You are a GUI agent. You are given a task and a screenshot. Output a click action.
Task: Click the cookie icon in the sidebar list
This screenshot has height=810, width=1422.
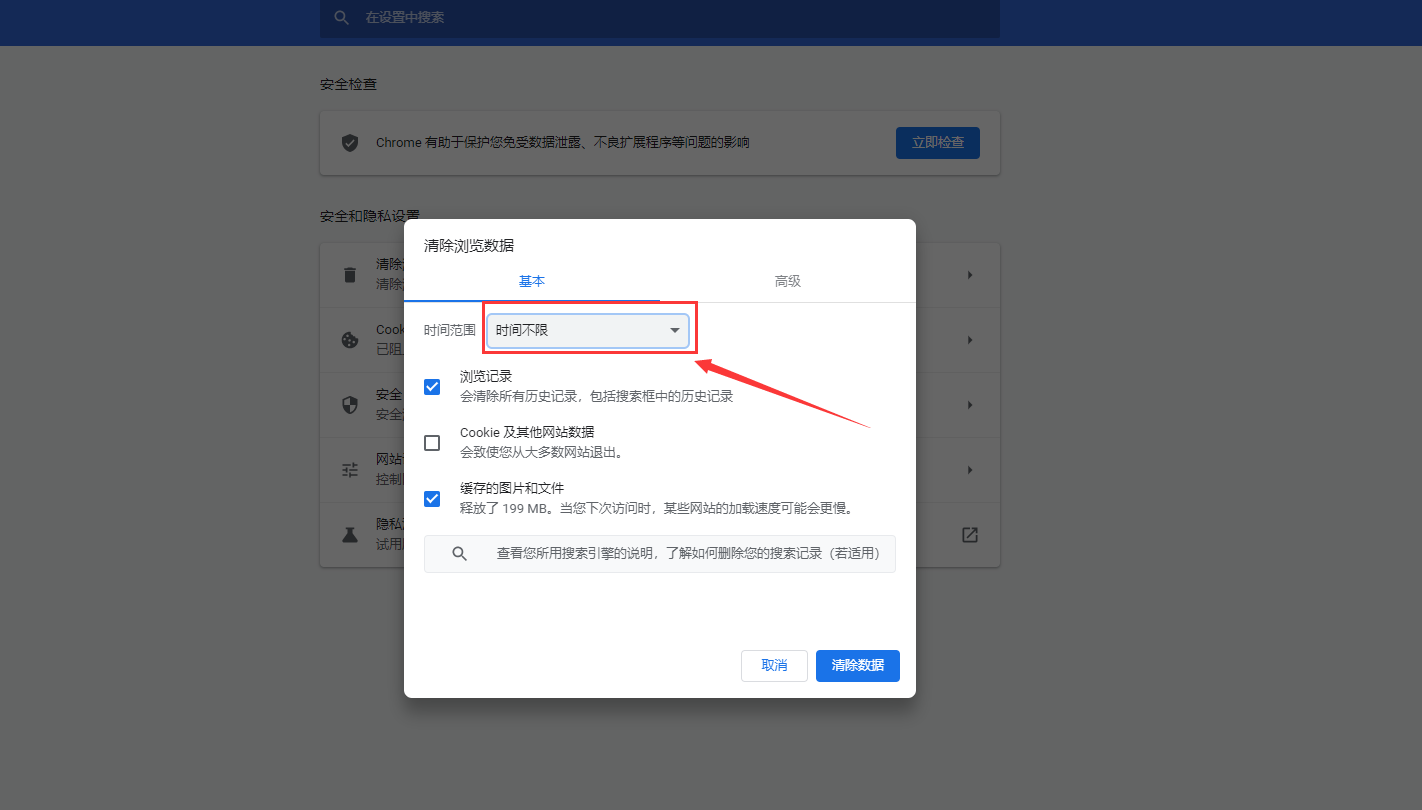pyautogui.click(x=349, y=339)
